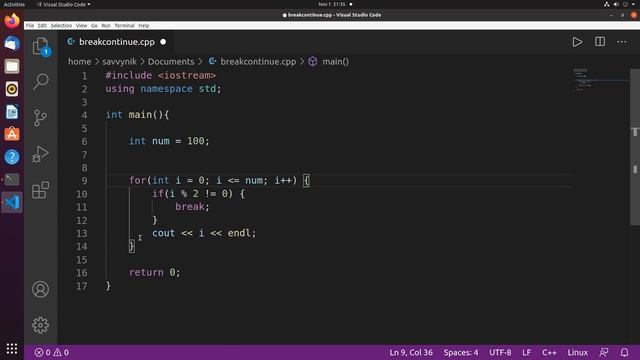Open the View menu

point(81,25)
